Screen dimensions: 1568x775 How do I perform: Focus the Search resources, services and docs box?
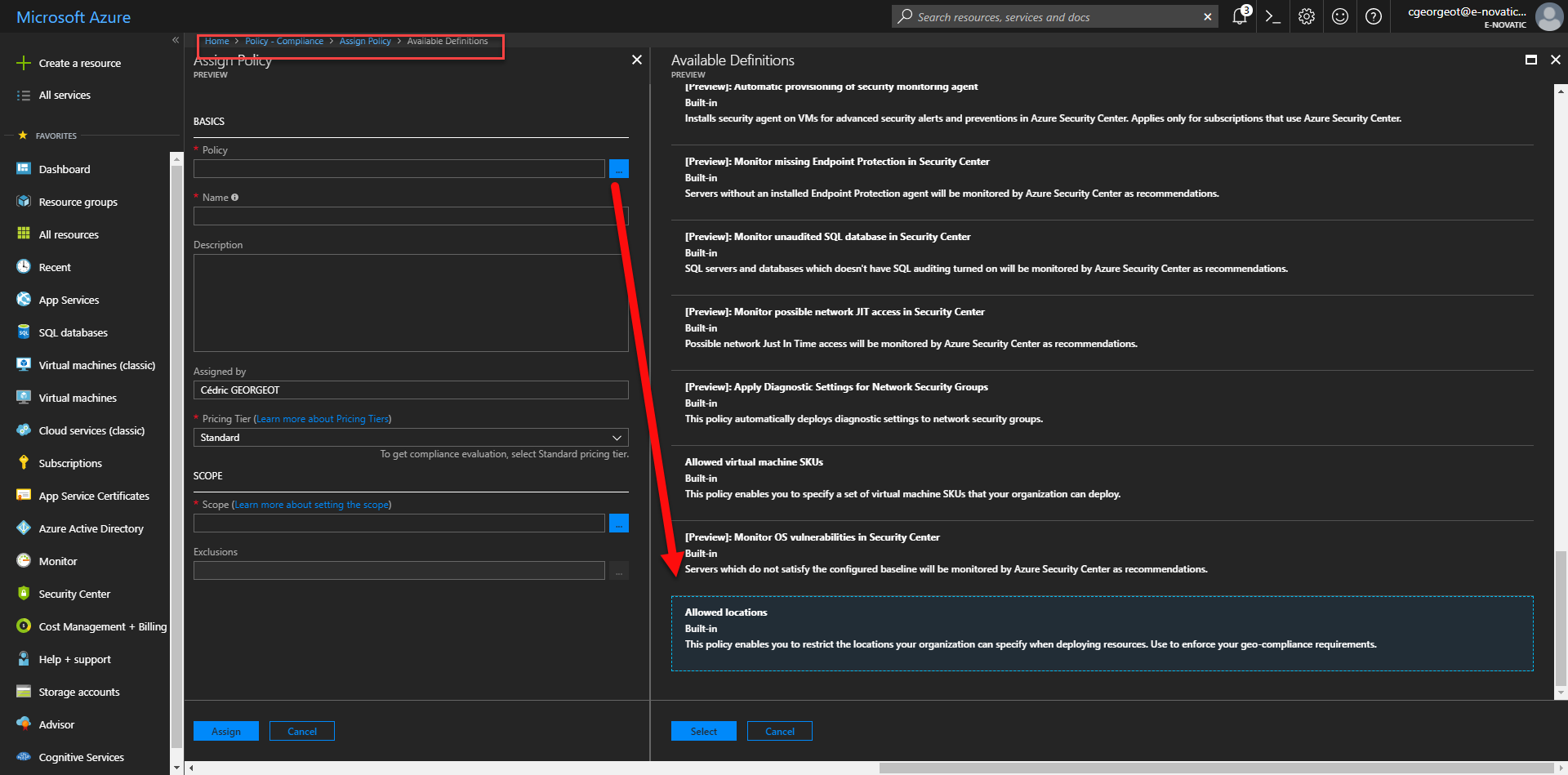(1053, 17)
